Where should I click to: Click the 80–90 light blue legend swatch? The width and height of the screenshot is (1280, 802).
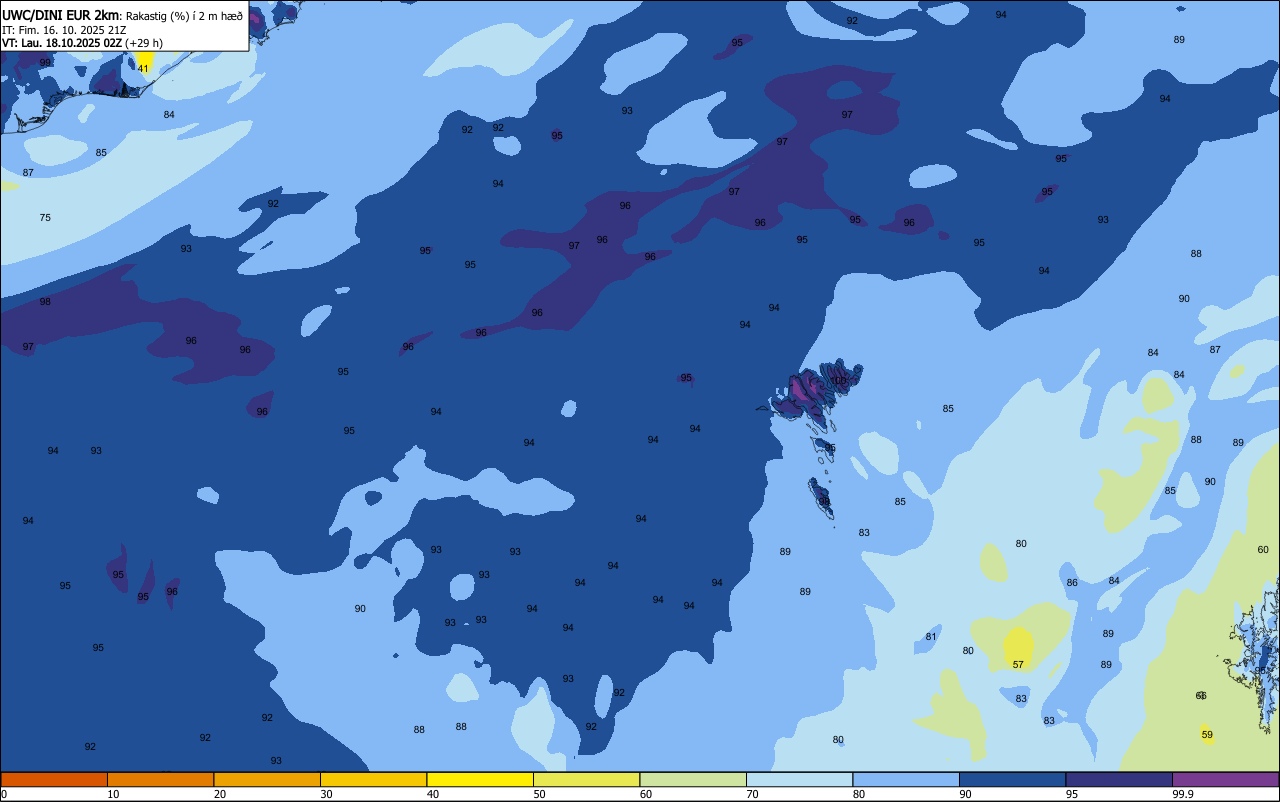click(x=906, y=779)
